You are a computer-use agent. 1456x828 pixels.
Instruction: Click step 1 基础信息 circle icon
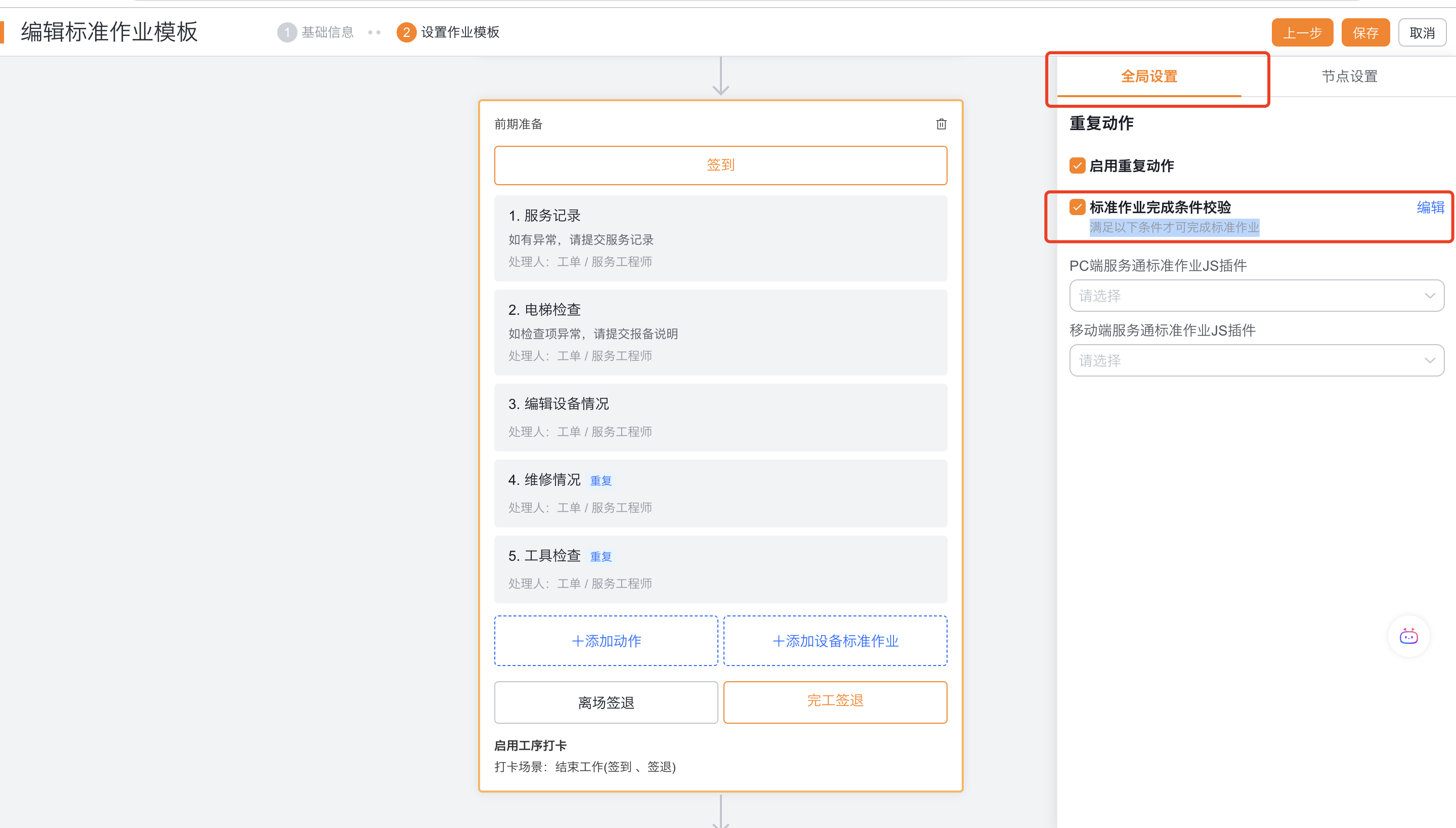(x=287, y=32)
